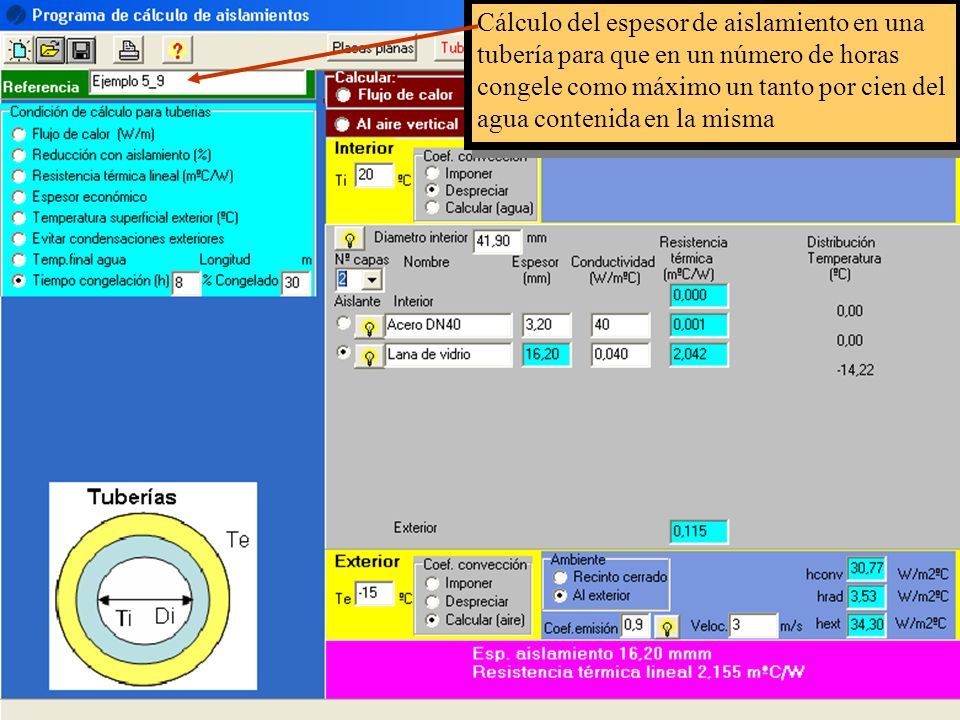Click the Lana de vidrio name field

[x=448, y=354]
